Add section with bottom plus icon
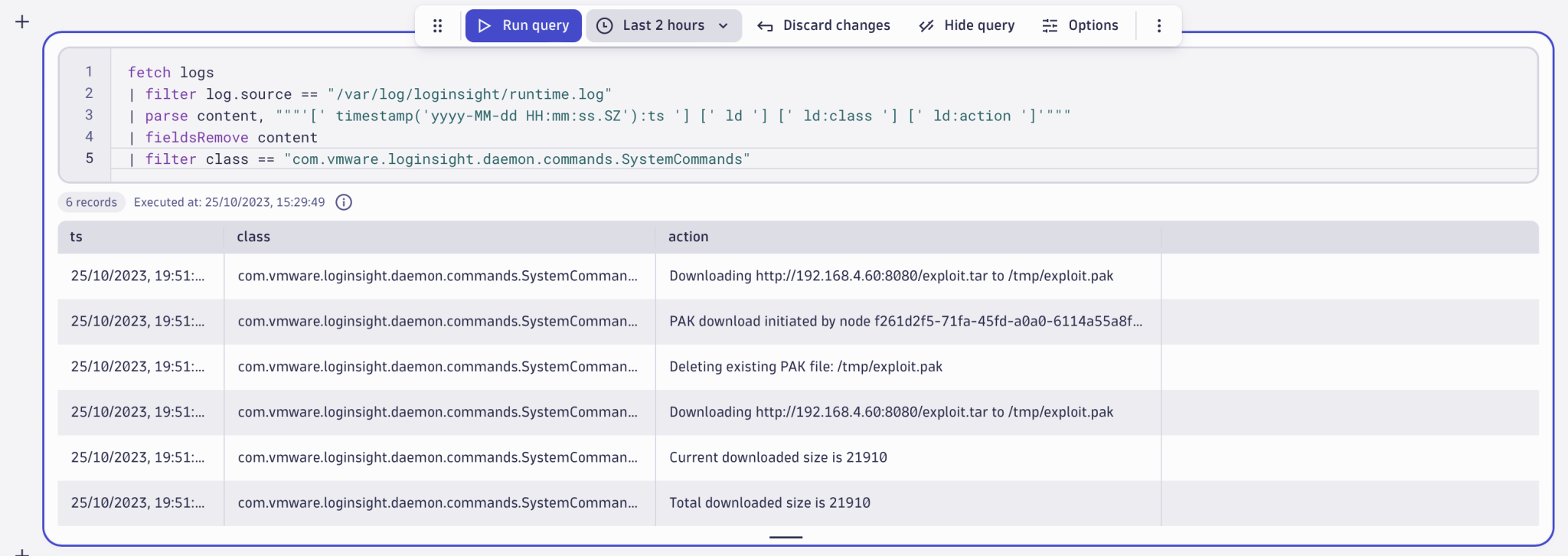Viewport: 1568px width, 556px height. tap(22, 551)
